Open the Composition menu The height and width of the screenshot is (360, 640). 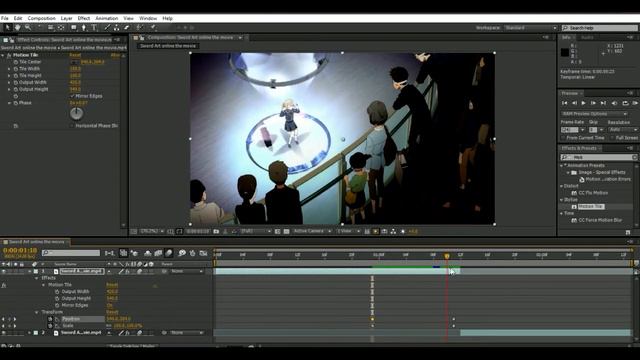click(x=41, y=18)
